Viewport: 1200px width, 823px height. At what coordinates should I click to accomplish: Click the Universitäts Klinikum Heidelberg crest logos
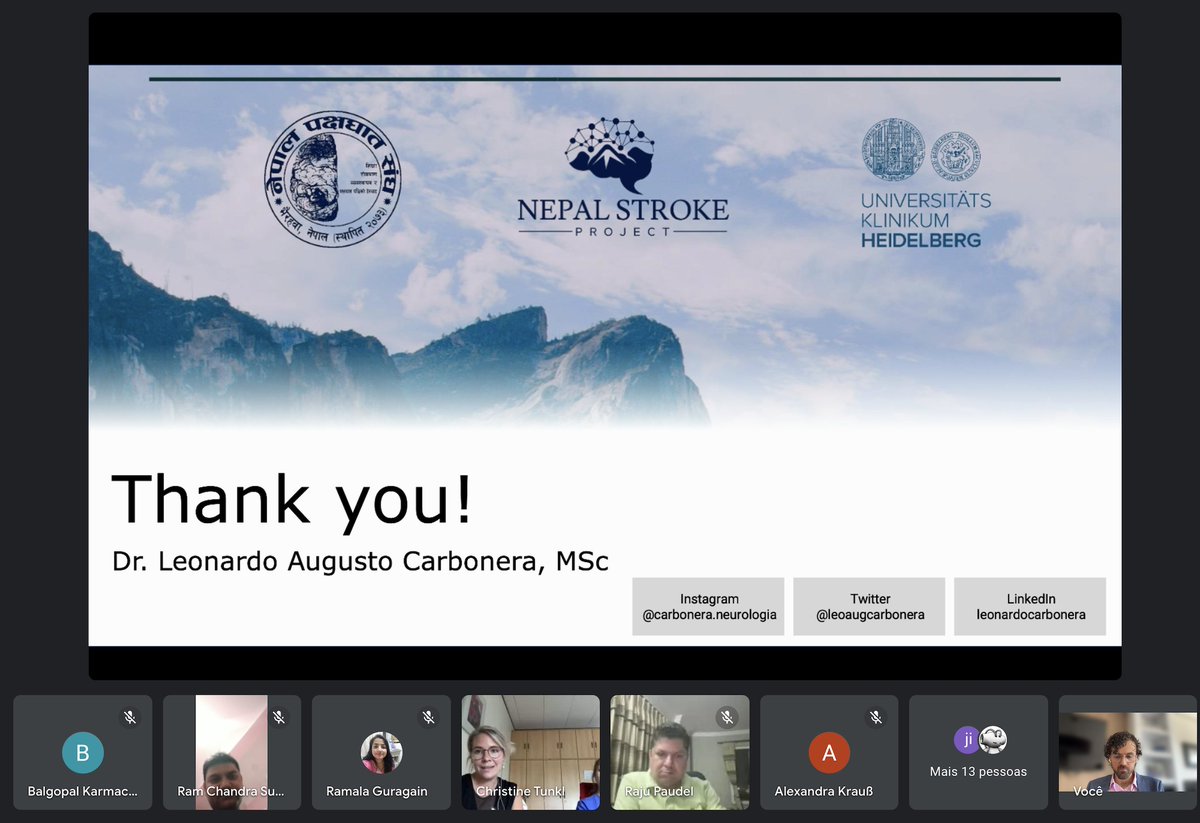[x=921, y=149]
